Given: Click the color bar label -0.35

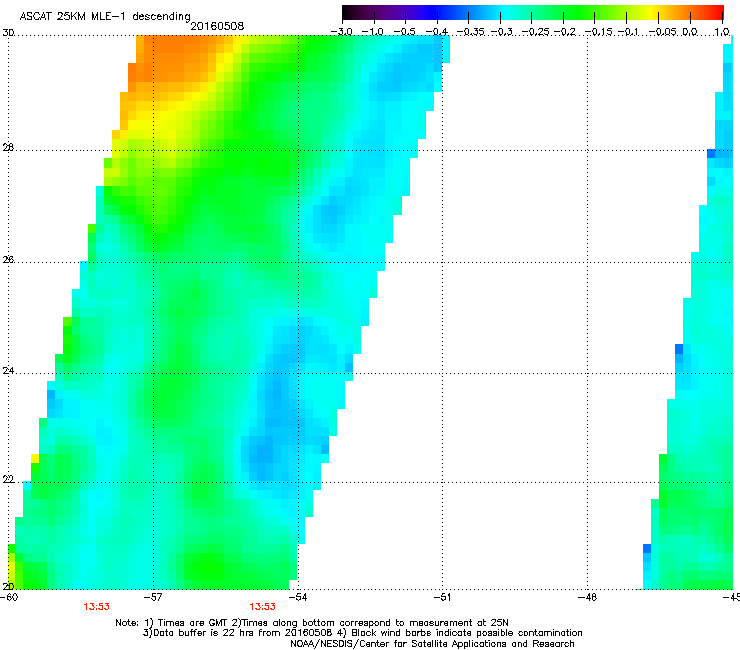Looking at the screenshot, I should pyautogui.click(x=471, y=32).
